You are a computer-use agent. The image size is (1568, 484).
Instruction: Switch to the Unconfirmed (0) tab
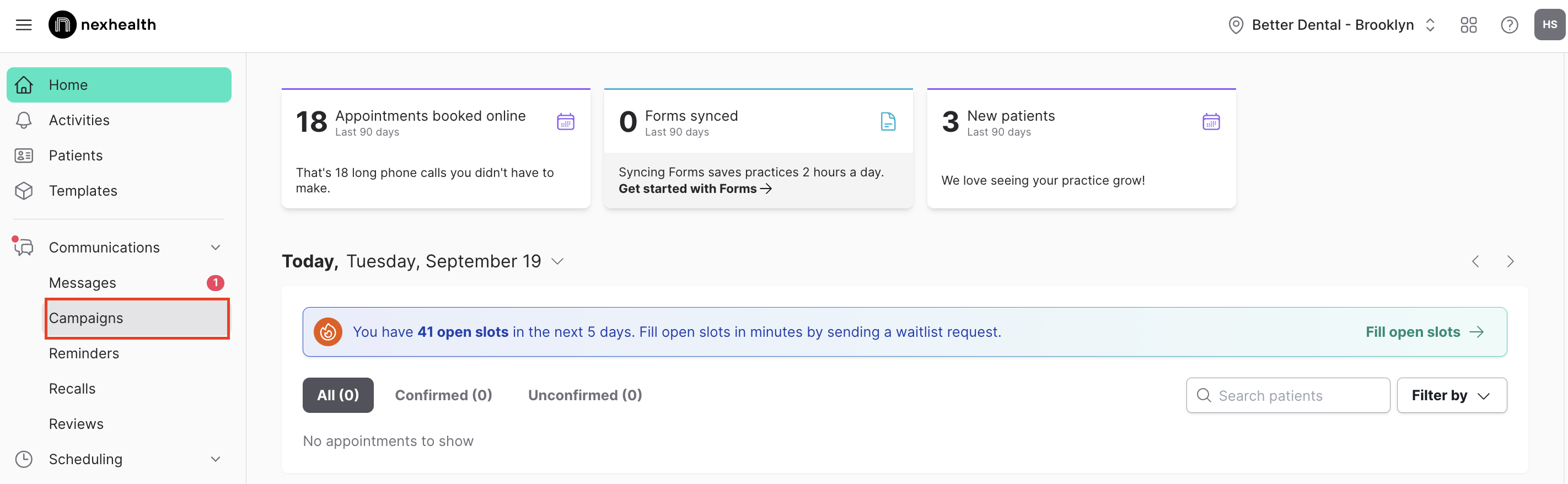584,396
